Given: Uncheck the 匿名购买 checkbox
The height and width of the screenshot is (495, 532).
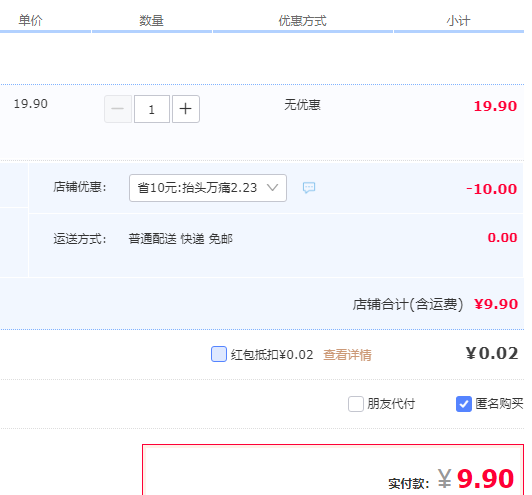Looking at the screenshot, I should pos(463,404).
